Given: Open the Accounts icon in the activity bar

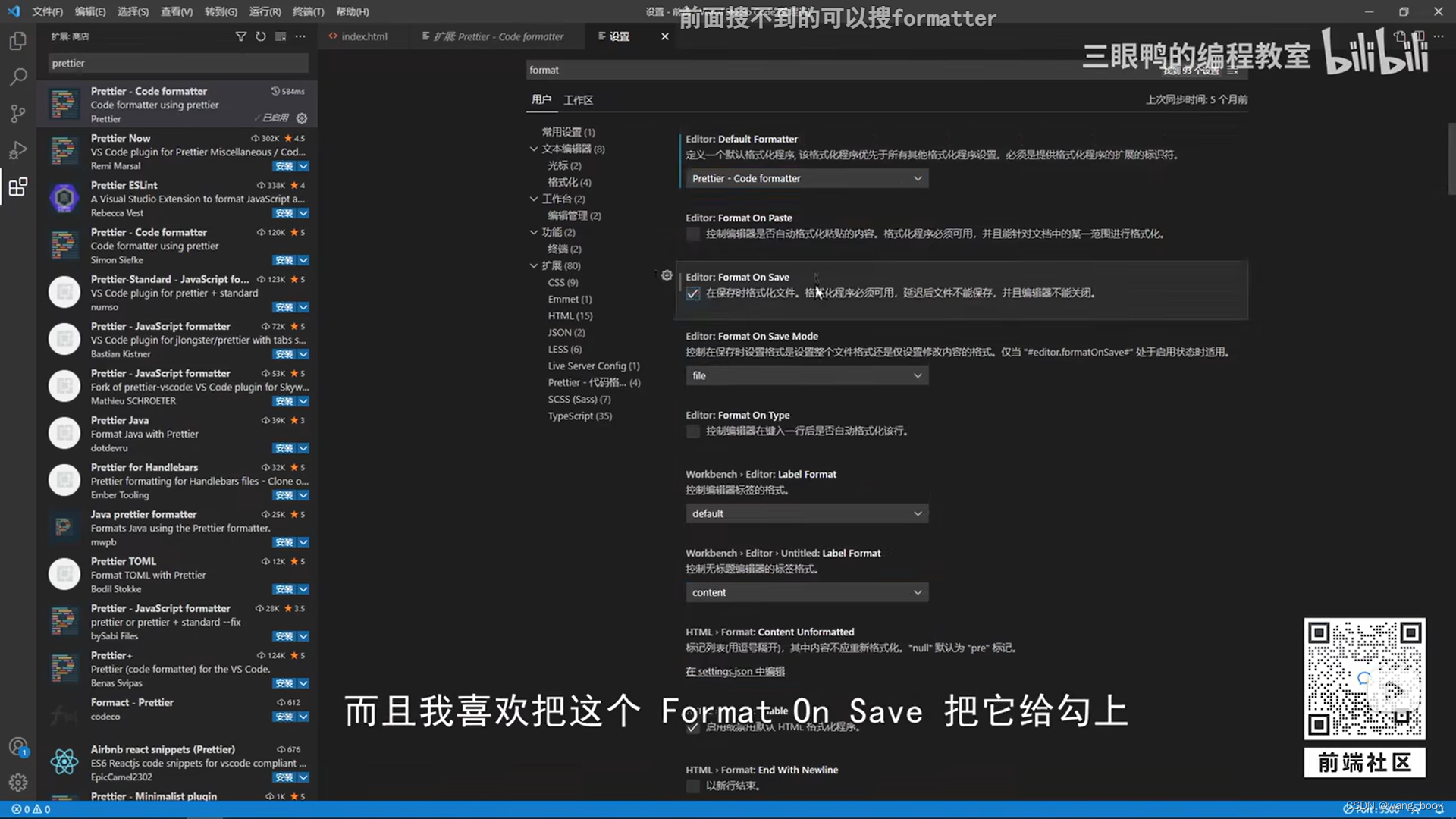Looking at the screenshot, I should 17,747.
